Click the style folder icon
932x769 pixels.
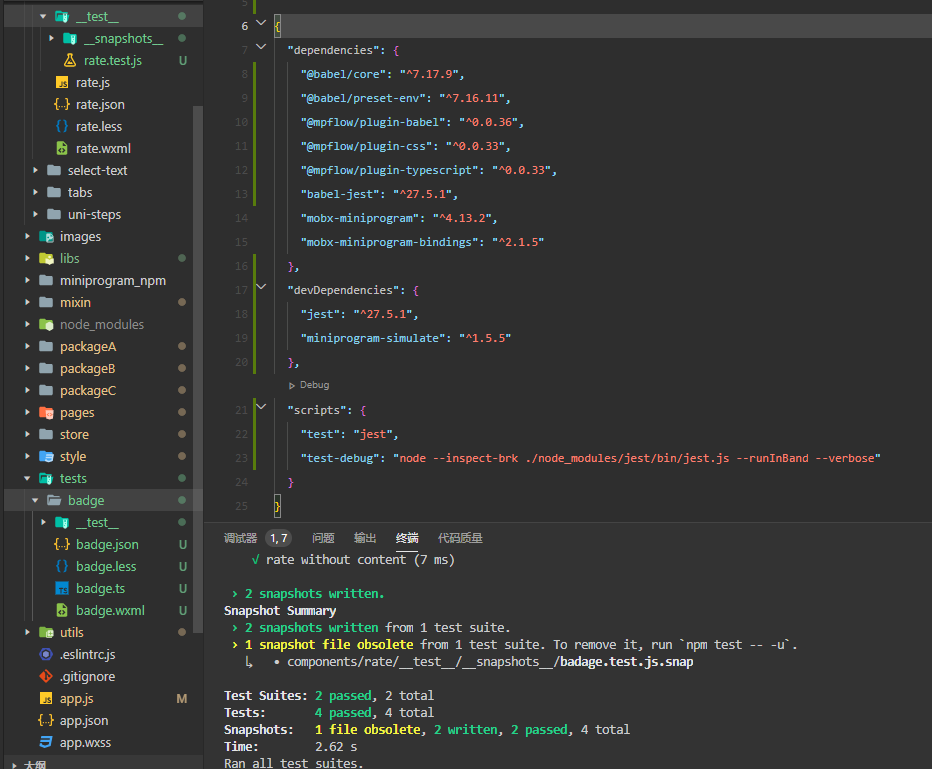(46, 456)
